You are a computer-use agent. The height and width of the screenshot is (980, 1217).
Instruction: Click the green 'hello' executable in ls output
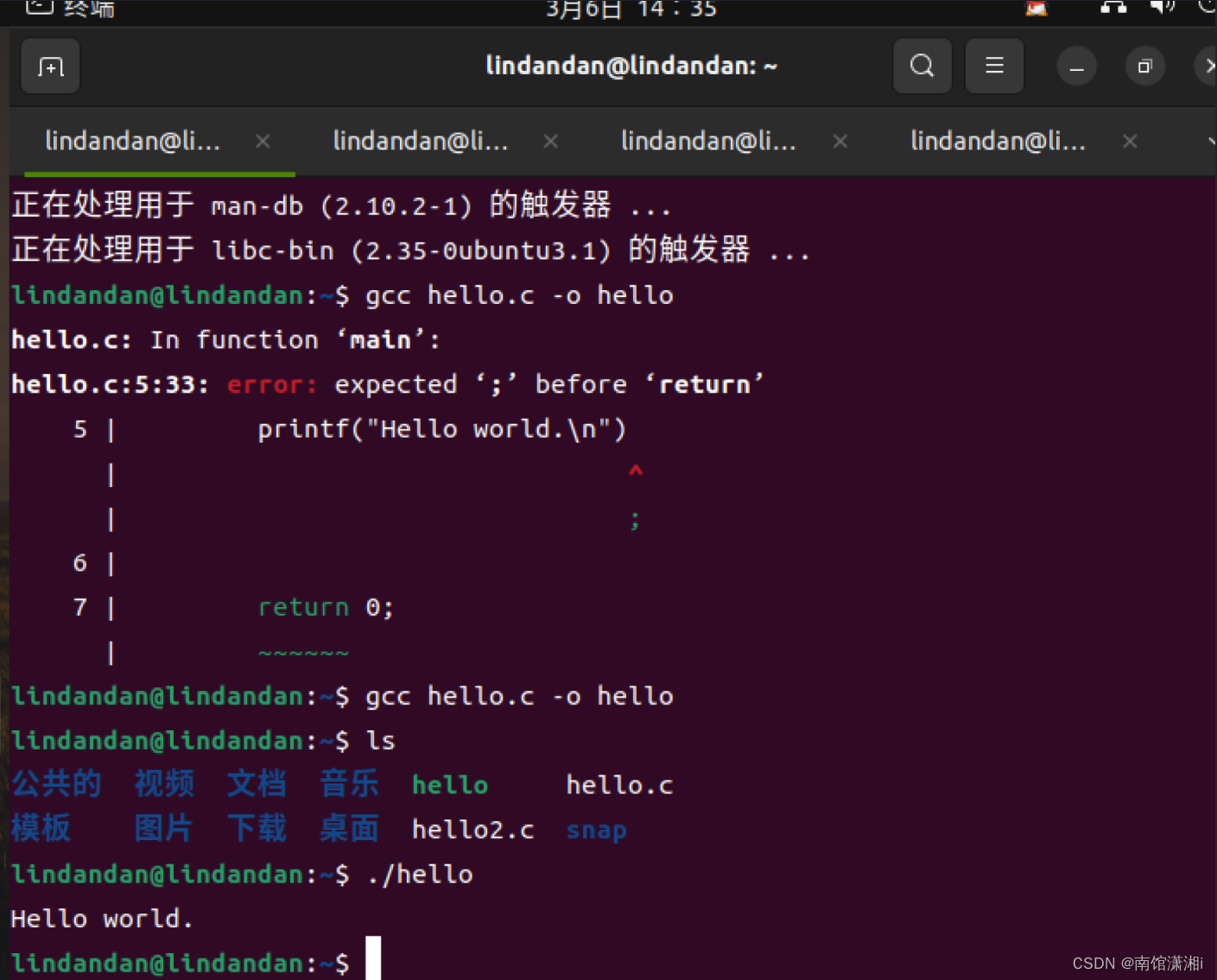(x=450, y=785)
